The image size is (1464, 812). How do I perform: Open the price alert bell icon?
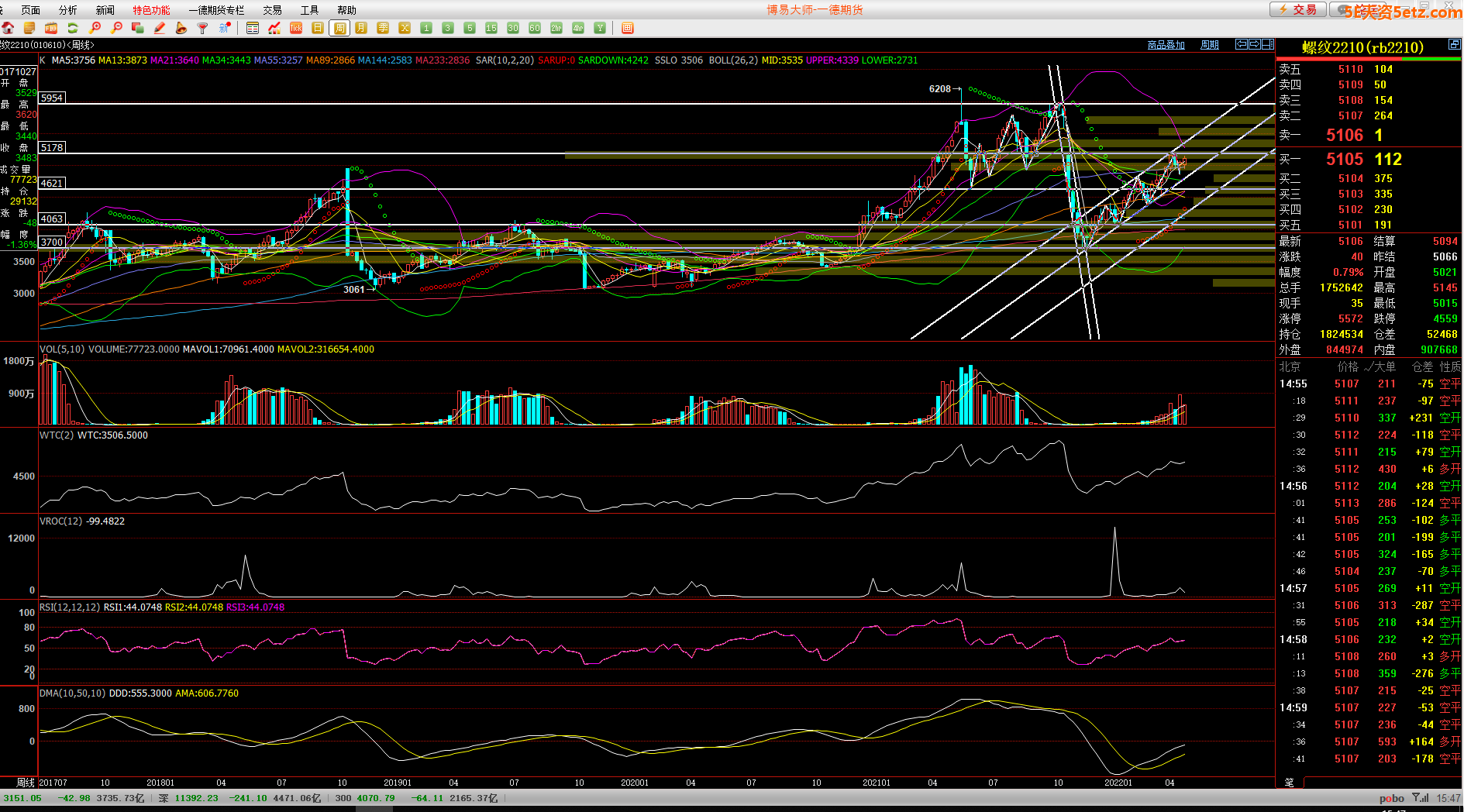coord(181,28)
